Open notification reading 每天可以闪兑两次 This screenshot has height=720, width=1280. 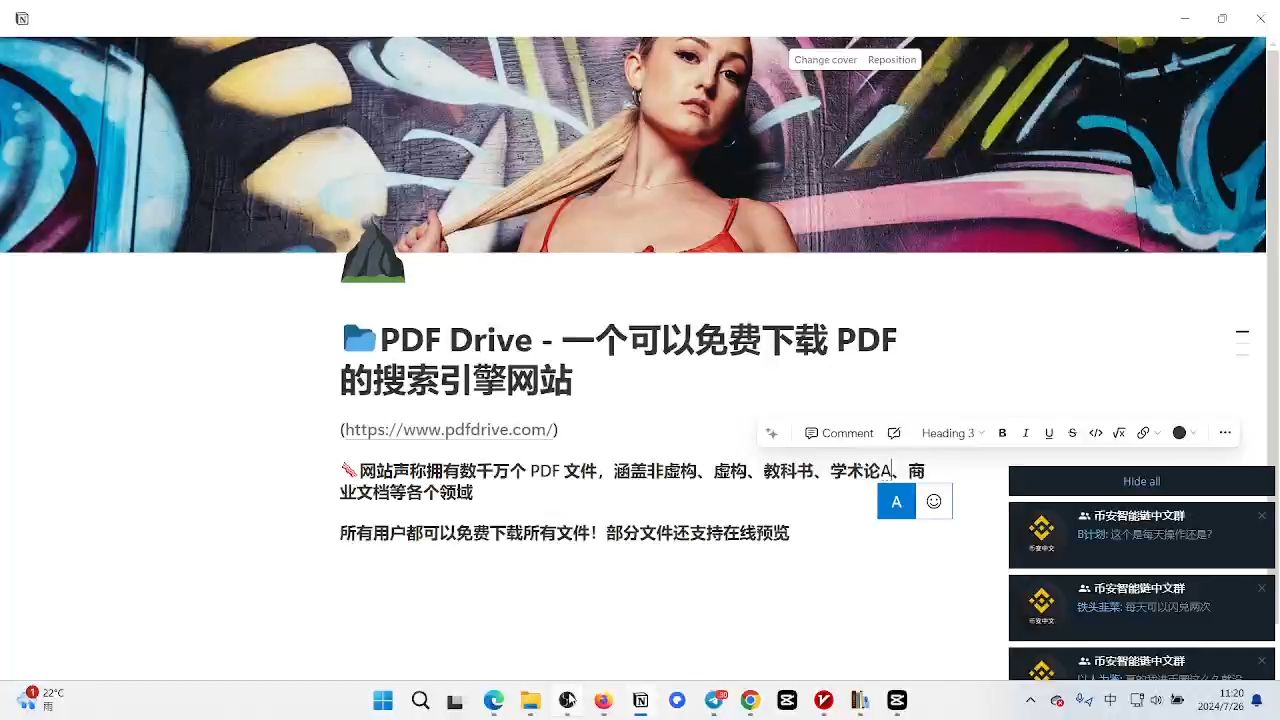(x=1141, y=607)
